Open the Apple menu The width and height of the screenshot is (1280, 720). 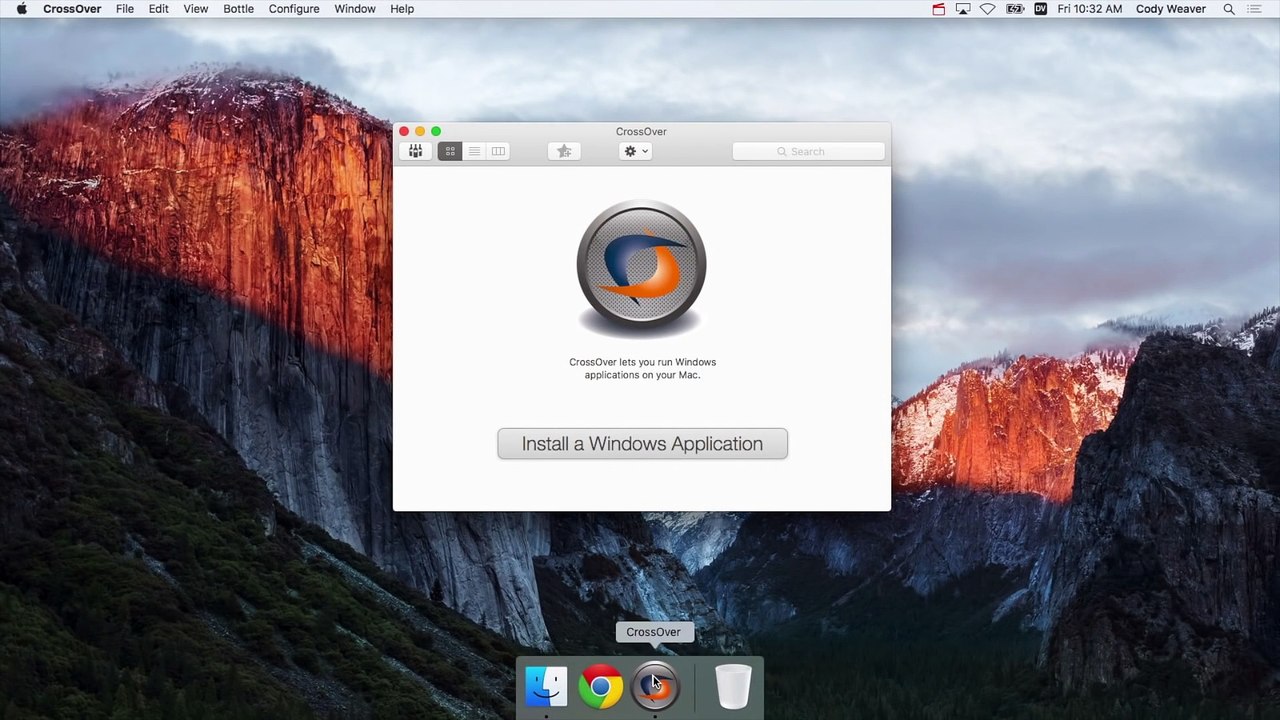tap(21, 9)
